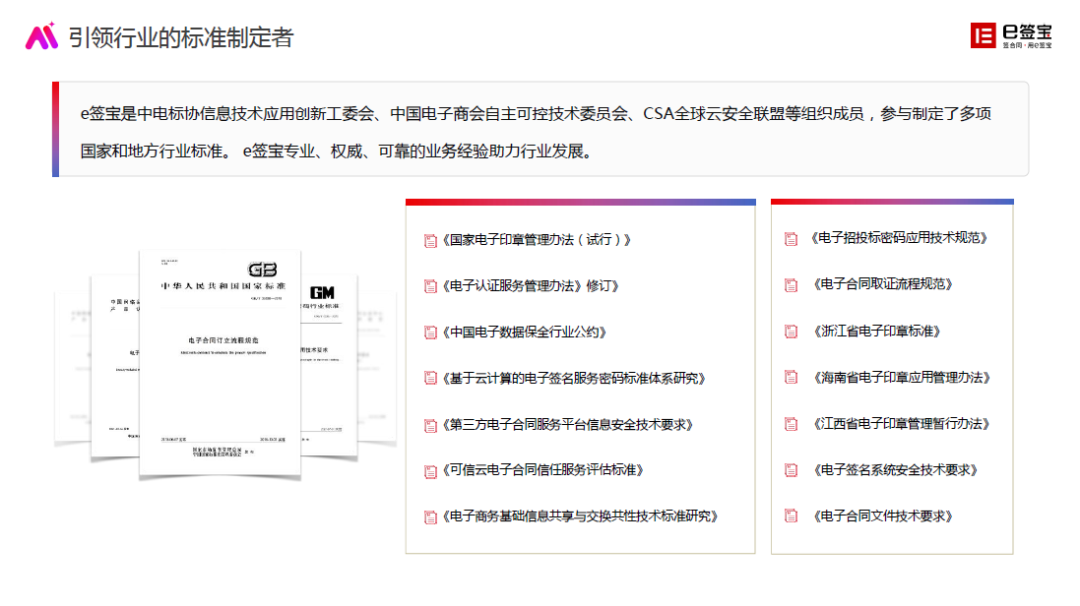Select the text 《电子招投标密码应用技术规范》

click(x=899, y=238)
